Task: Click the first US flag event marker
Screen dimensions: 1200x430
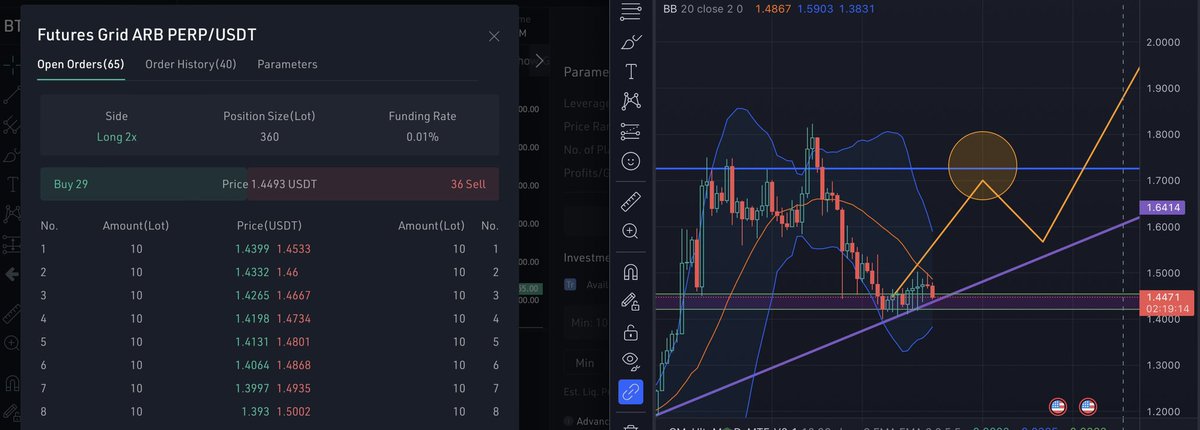Action: coord(1058,406)
